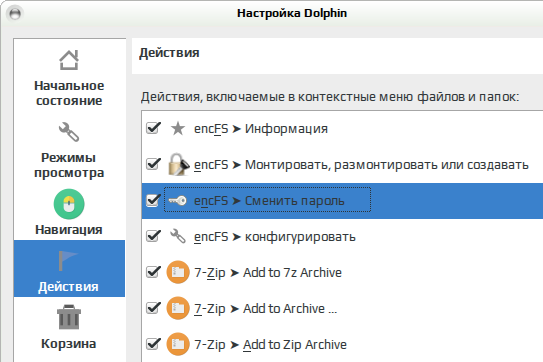Switch to the Навигация settings page

[69, 212]
